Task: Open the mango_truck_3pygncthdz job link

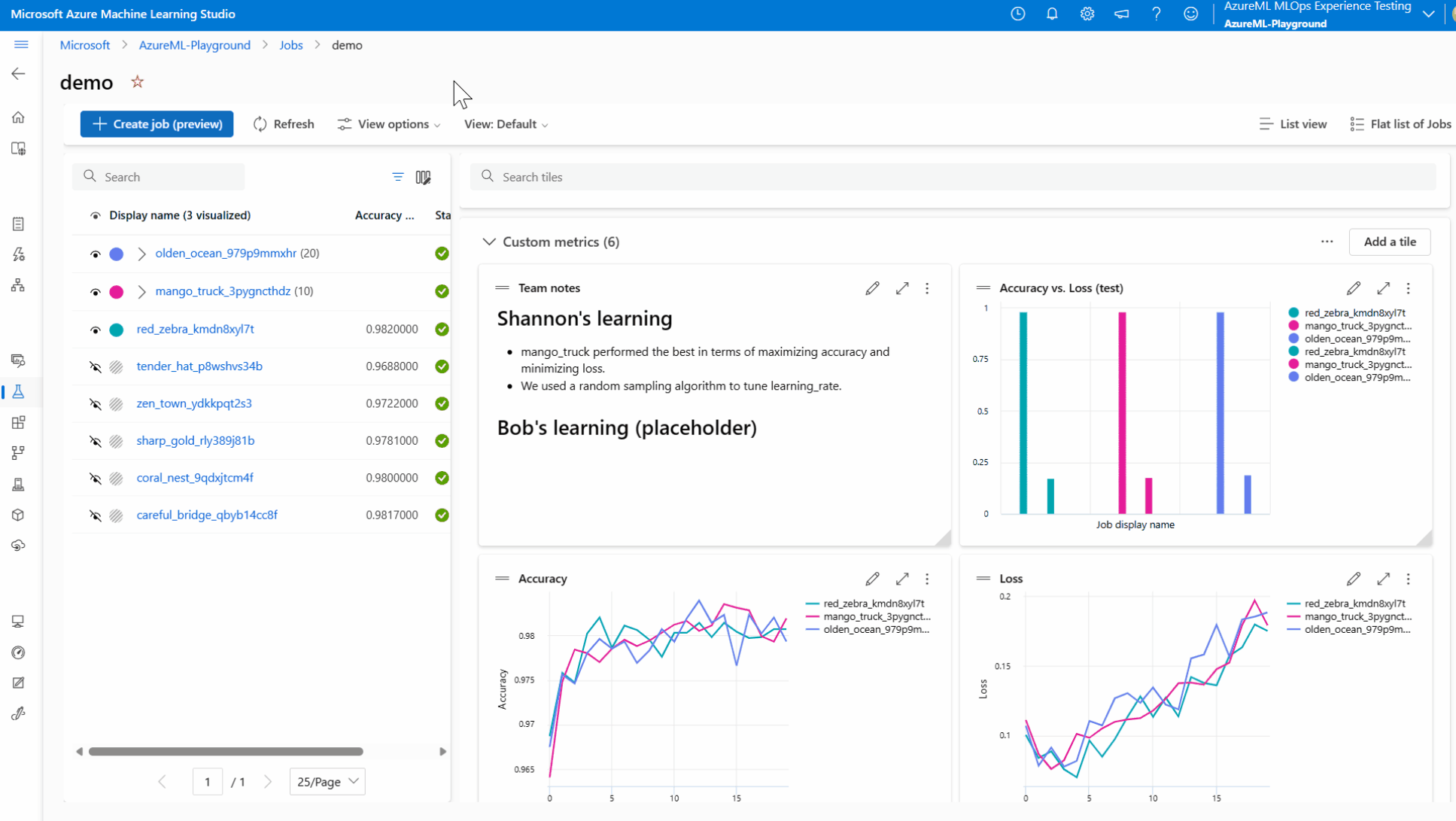Action: pos(223,291)
